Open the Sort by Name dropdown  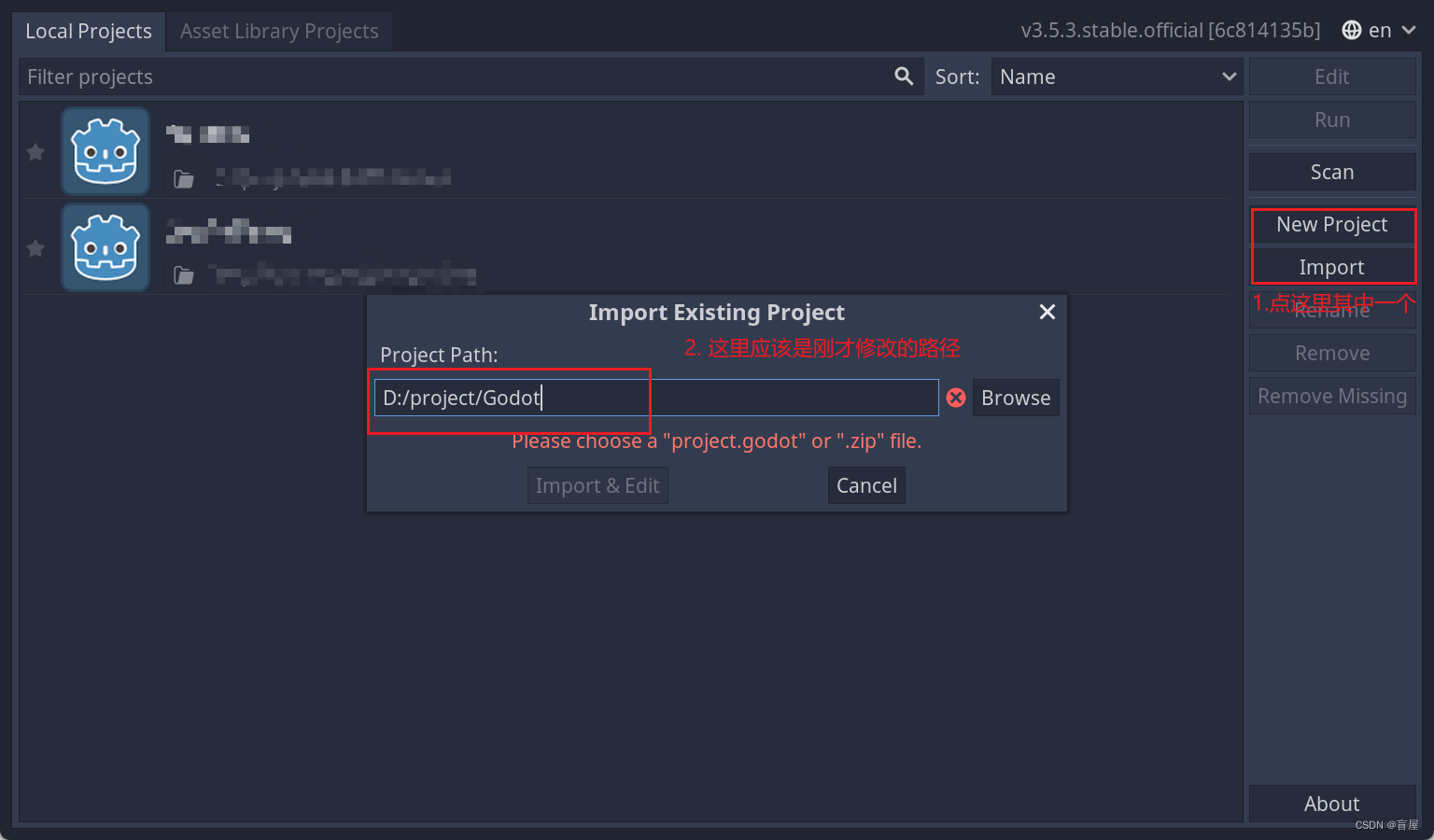point(1117,76)
